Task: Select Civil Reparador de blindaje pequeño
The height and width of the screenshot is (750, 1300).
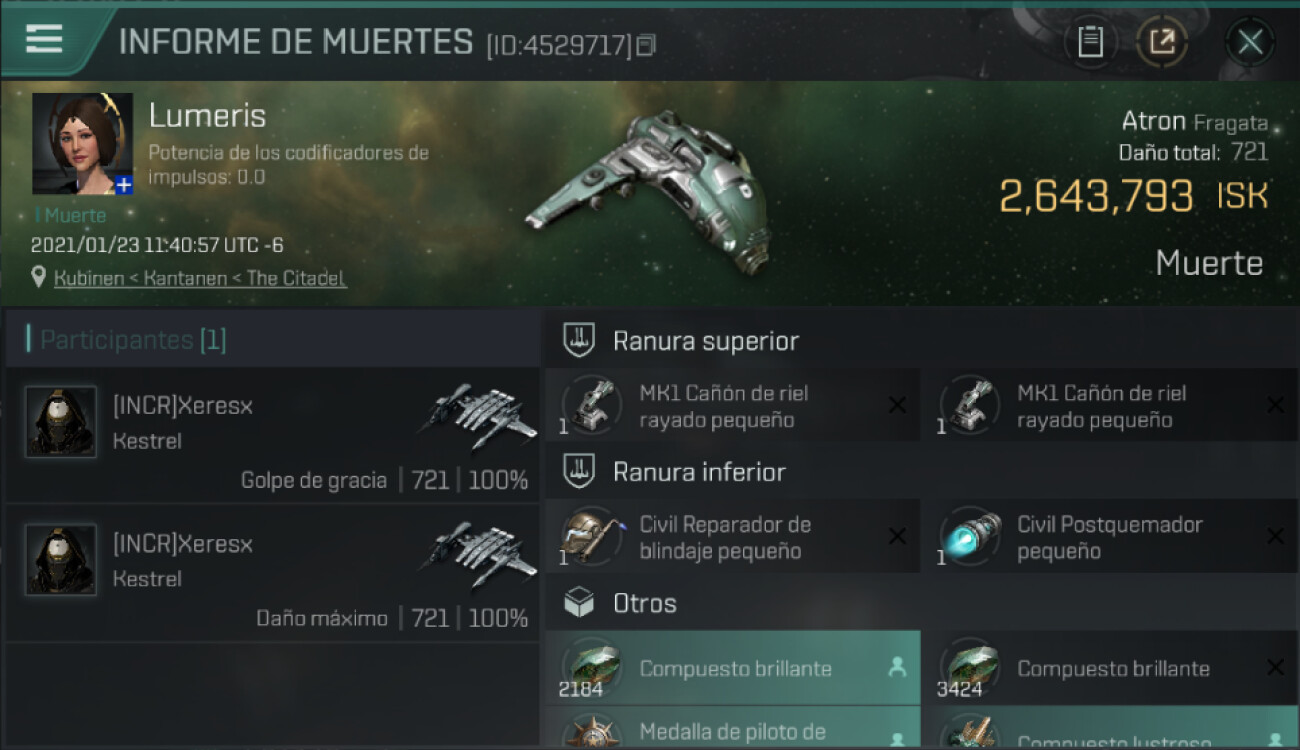Action: (733, 537)
